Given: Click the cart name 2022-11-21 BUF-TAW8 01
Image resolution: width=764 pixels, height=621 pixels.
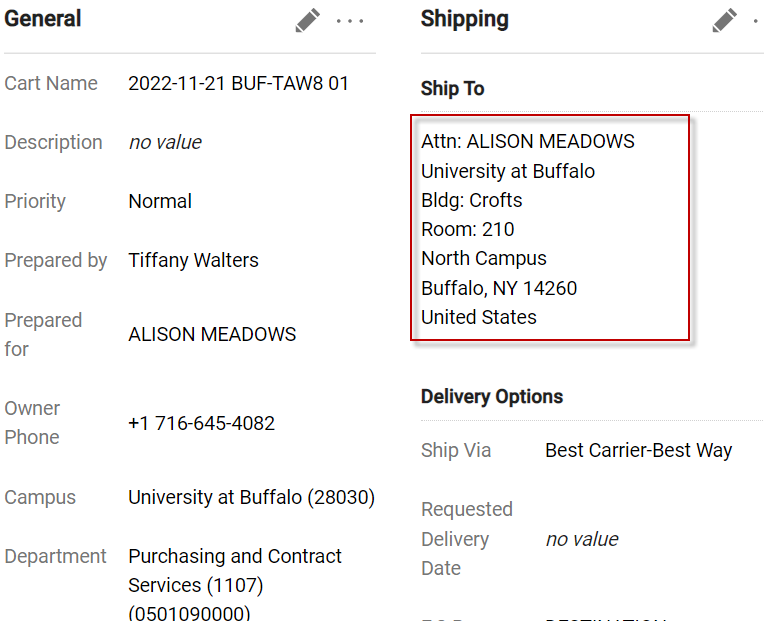Looking at the screenshot, I should [x=238, y=83].
